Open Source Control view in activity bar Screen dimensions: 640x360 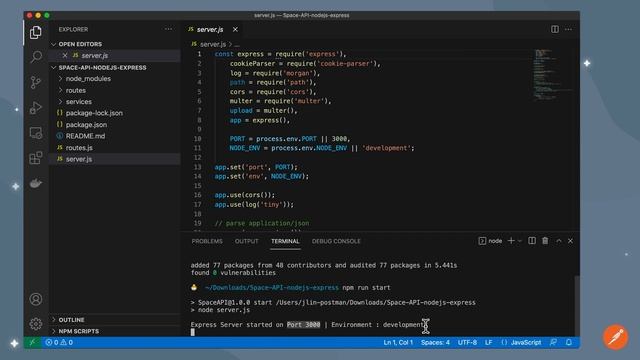[36, 82]
